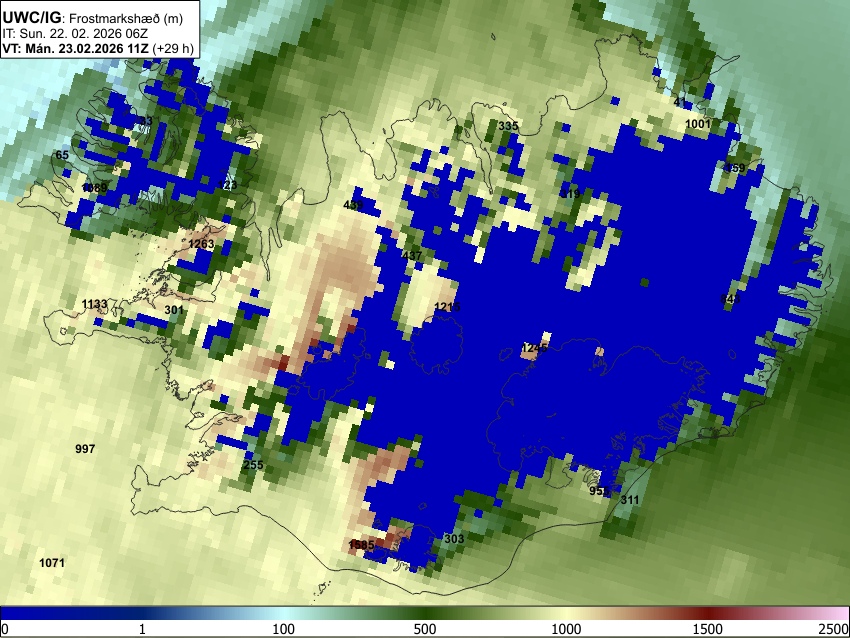Click the 1071 value over the sea
850x638 pixels.
52,563
